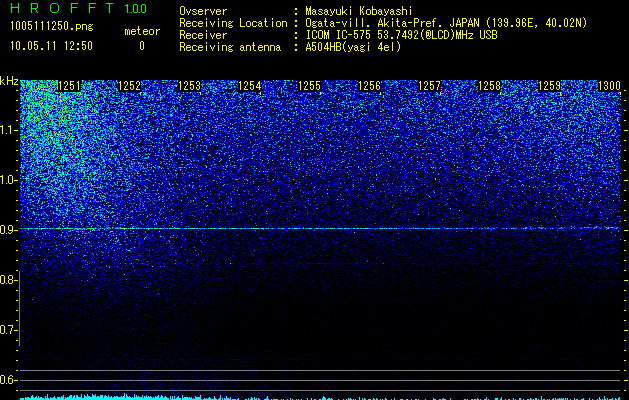
Task: Click receiver text ICOM IC-575 53.7492 MHz USB
Action: 401,35
